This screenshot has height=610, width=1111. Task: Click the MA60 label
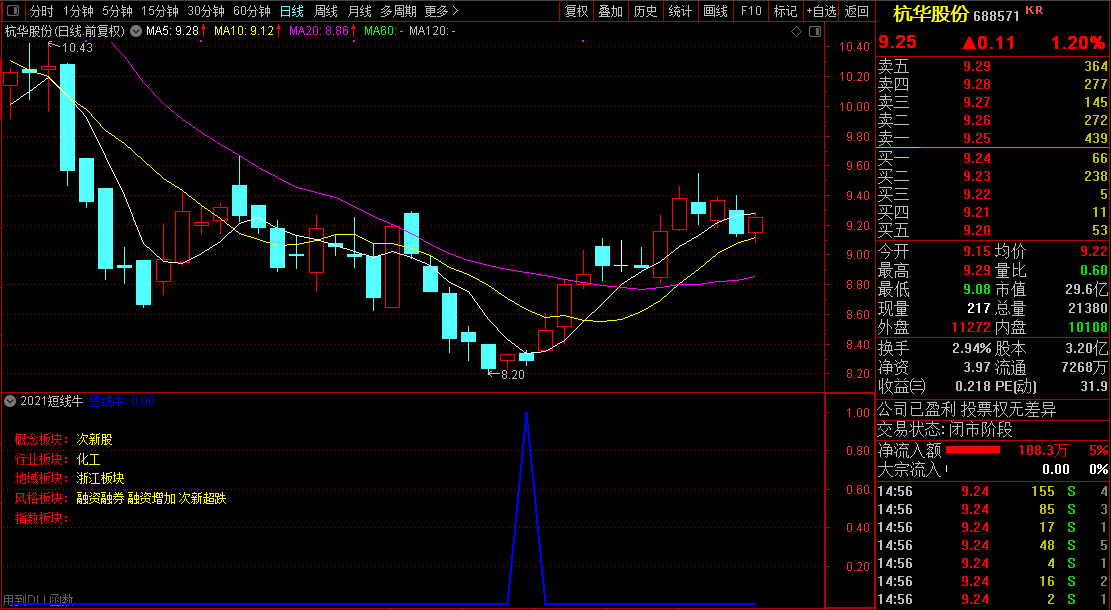pyautogui.click(x=383, y=31)
